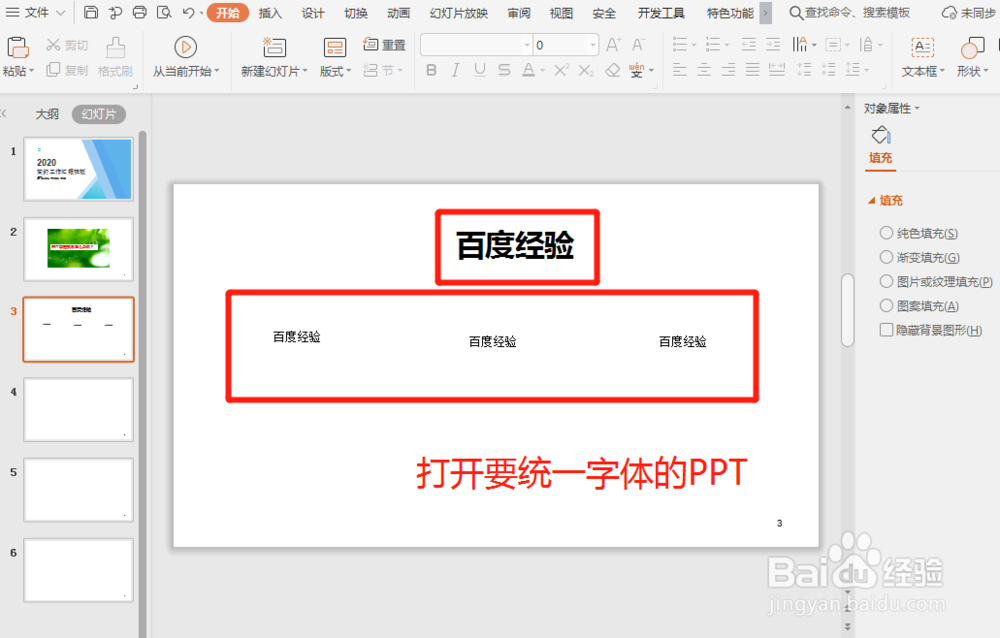The height and width of the screenshot is (638, 1000).
Task: Check Hide Background Graphics (隐藏背景图形) box
Action: pos(886,330)
